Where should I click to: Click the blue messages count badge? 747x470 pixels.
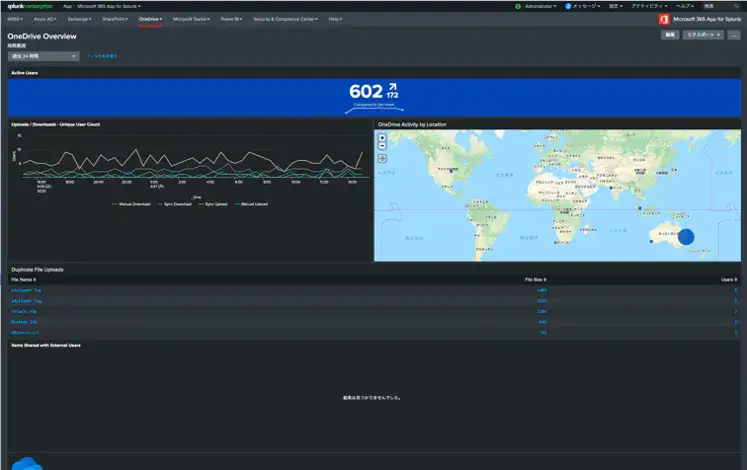point(568,6)
